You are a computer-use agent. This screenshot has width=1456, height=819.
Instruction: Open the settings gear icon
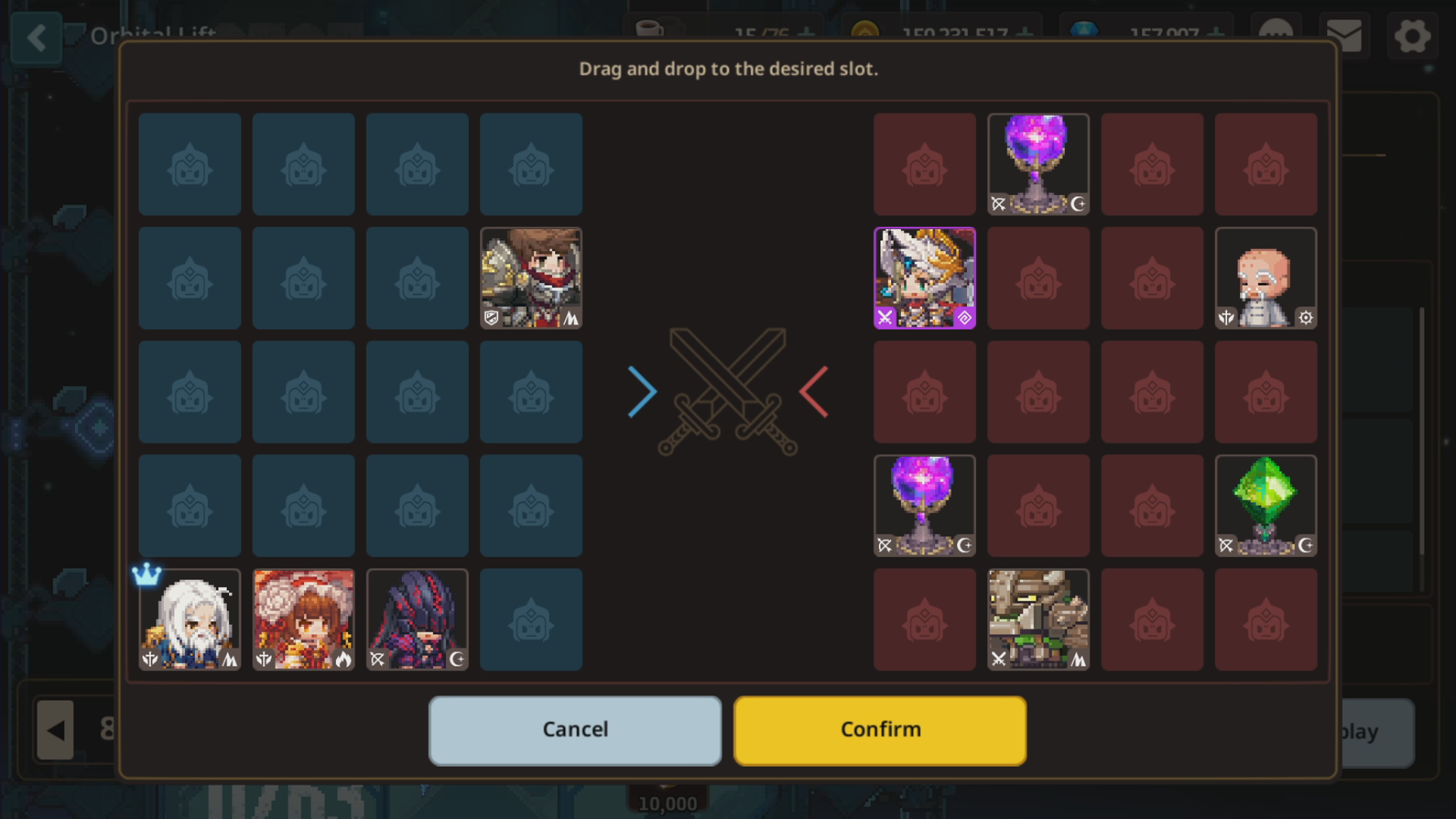pyautogui.click(x=1412, y=36)
